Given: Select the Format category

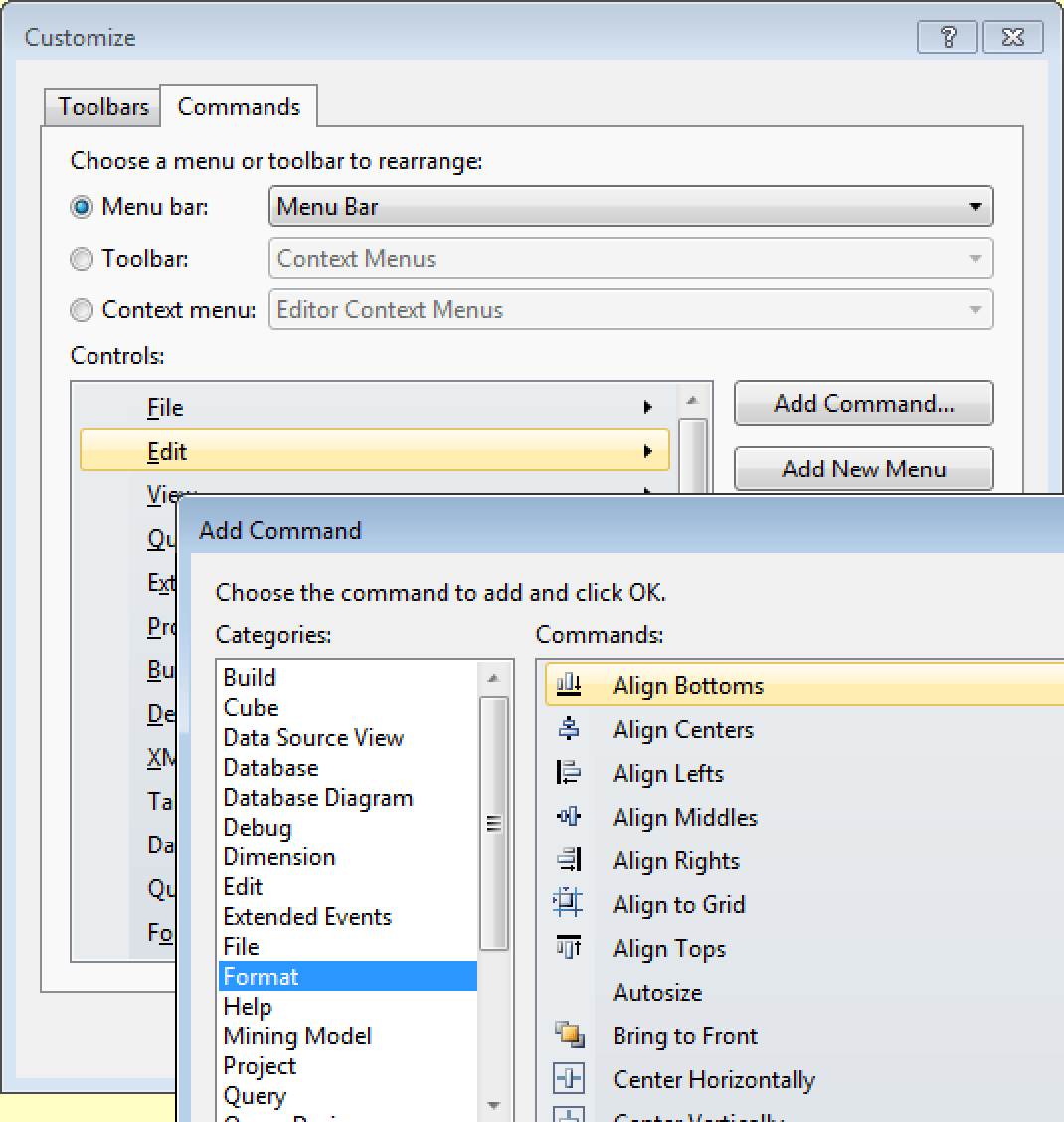Looking at the screenshot, I should click(348, 977).
